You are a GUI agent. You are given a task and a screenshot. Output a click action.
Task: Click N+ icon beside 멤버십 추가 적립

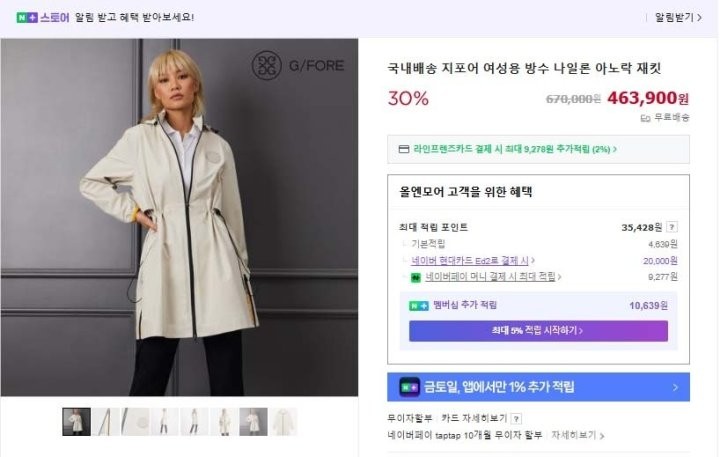pyautogui.click(x=419, y=305)
